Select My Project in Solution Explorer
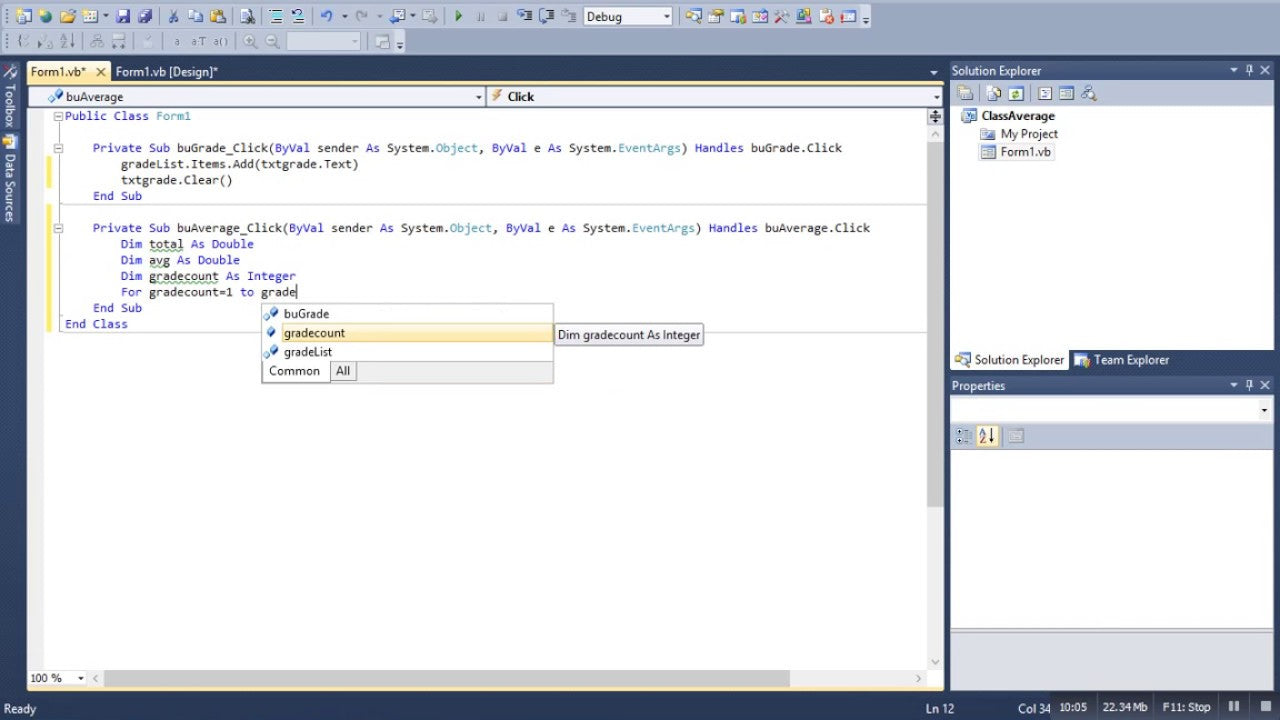This screenshot has height=720, width=1280. click(1028, 134)
